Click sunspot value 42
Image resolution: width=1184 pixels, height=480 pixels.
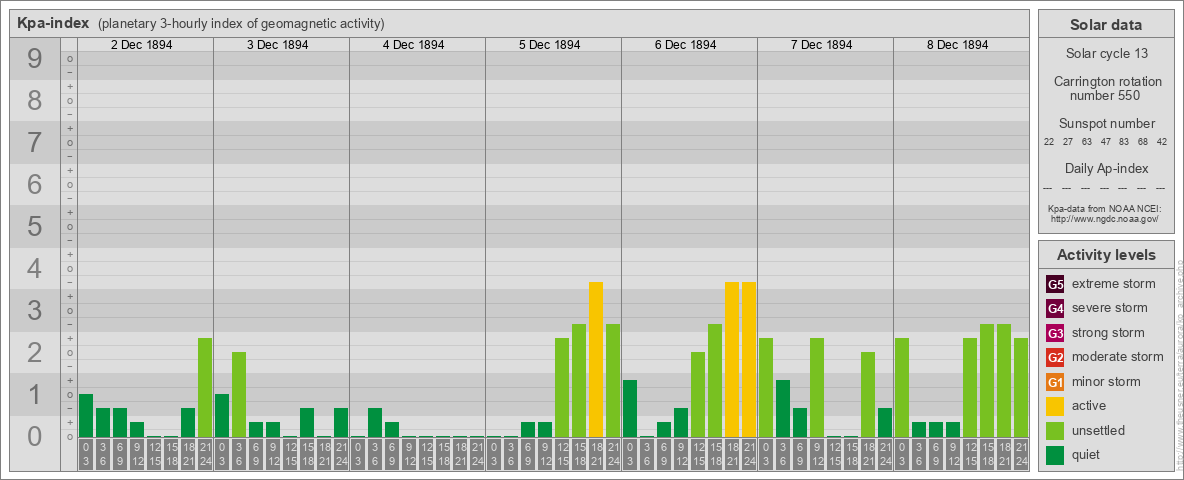(x=1162, y=142)
